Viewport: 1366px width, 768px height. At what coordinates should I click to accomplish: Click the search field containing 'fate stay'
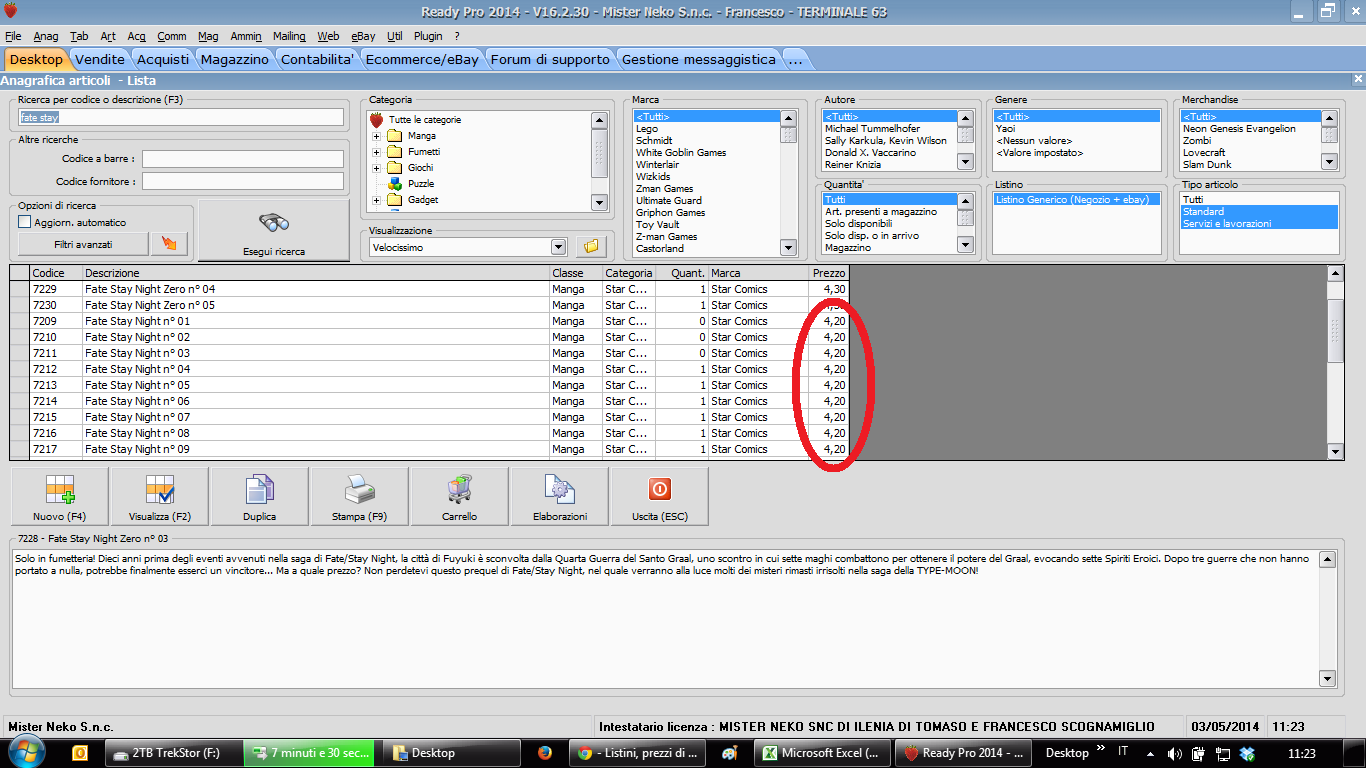[180, 117]
